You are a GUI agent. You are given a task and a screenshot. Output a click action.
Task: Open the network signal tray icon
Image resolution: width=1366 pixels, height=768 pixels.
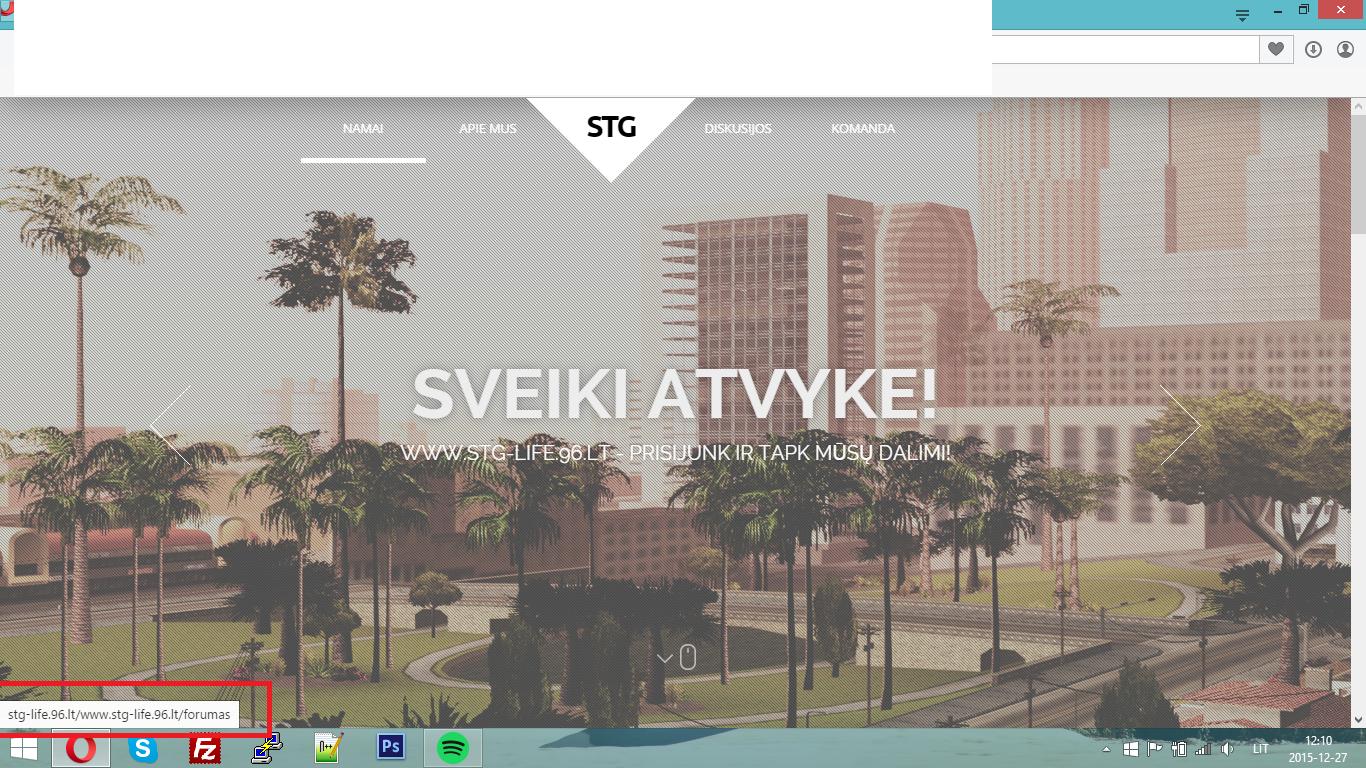pyautogui.click(x=1203, y=749)
